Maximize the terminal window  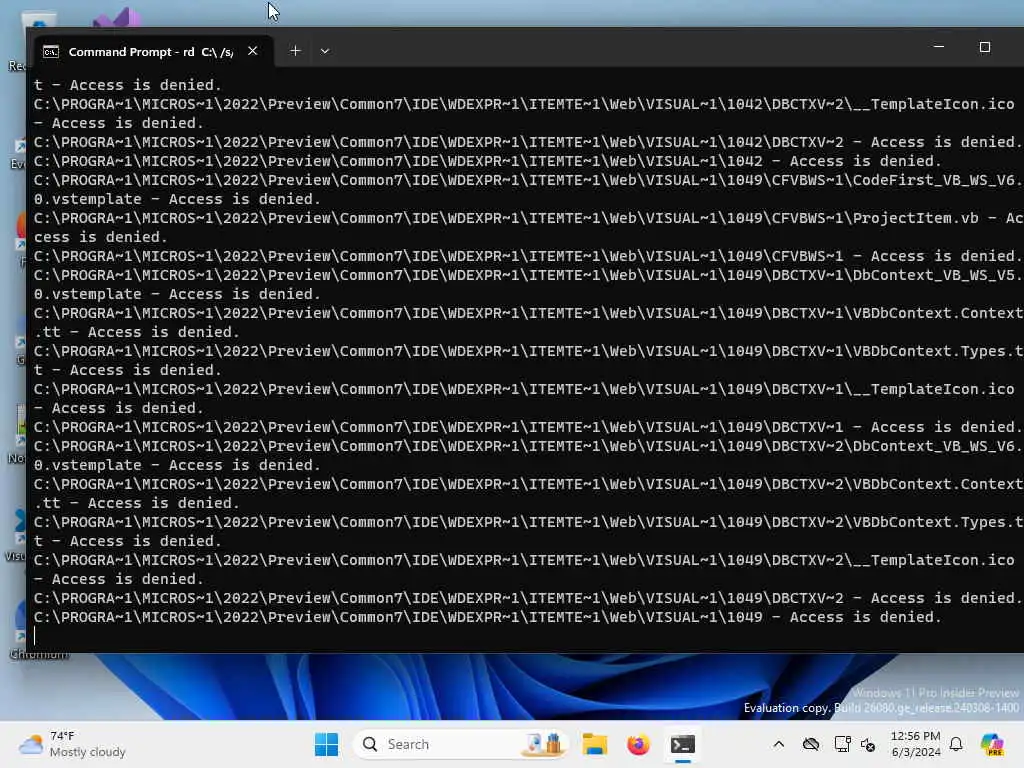click(x=985, y=47)
